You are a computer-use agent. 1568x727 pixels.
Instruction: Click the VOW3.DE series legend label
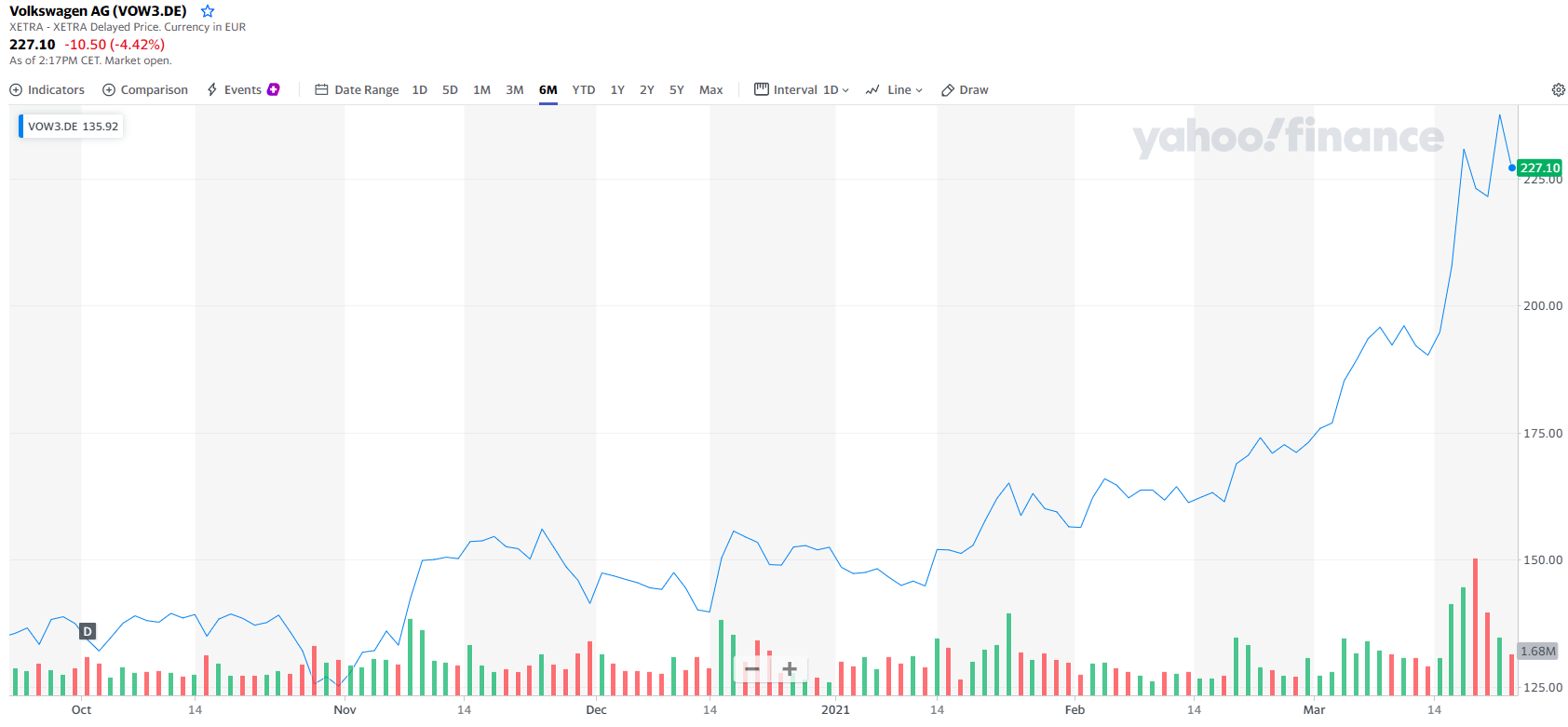point(73,127)
